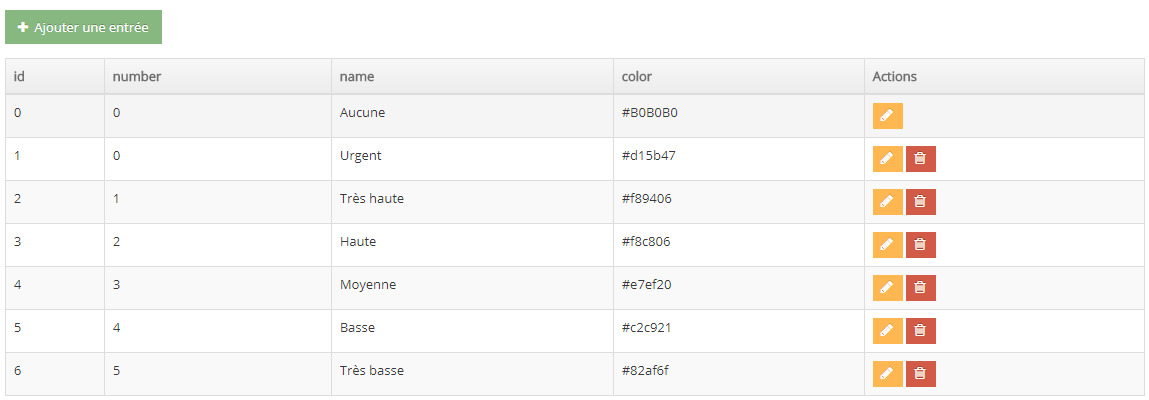1149x400 pixels.
Task: Edit the Moyenne priority row
Action: (x=887, y=288)
